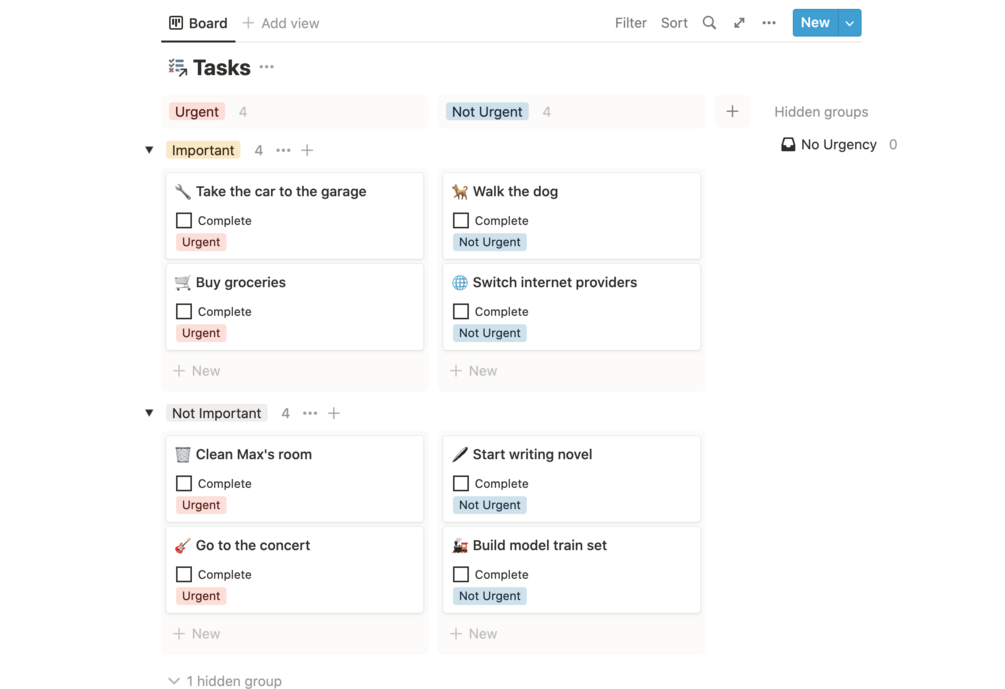Open the dropdown arrow next to New button
The width and height of the screenshot is (1005, 689).
pyautogui.click(x=849, y=23)
